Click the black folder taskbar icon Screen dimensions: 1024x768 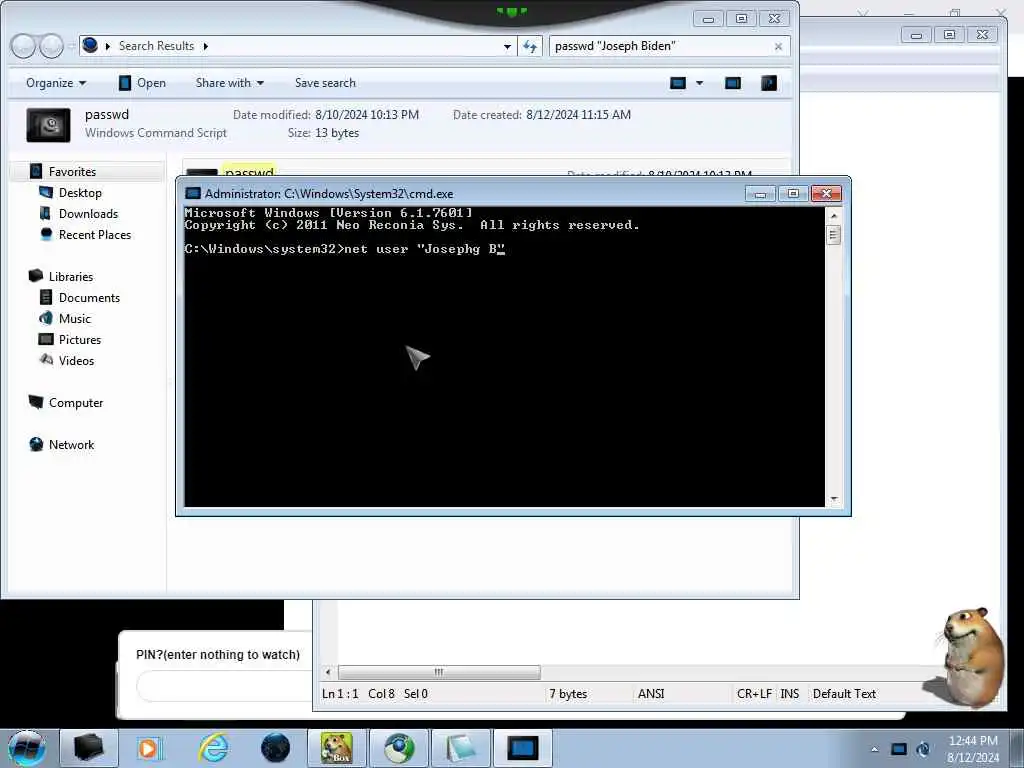point(88,748)
